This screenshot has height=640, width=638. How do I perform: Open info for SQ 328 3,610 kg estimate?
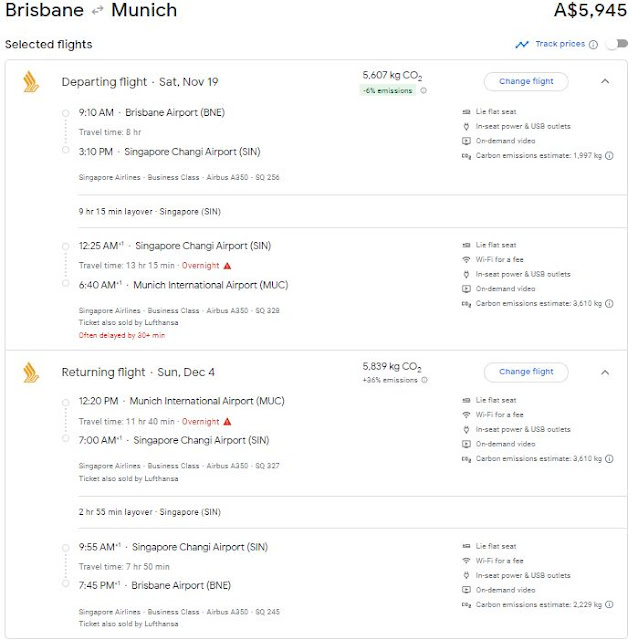pos(609,303)
